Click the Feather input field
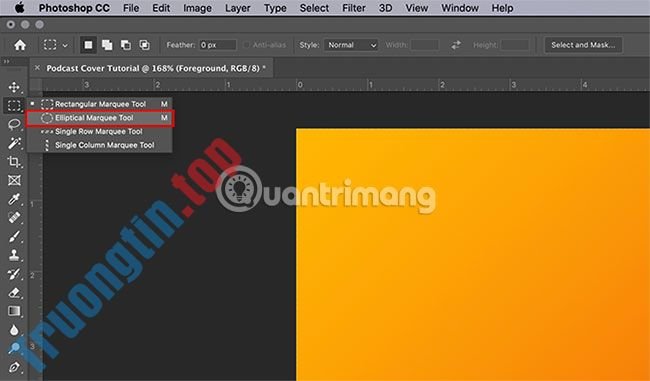 point(218,45)
